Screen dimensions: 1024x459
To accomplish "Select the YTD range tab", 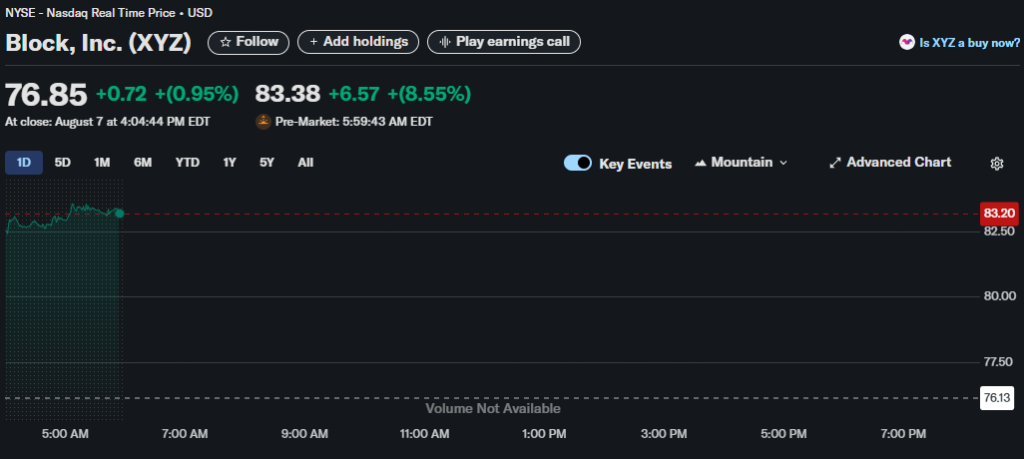I will coord(187,163).
